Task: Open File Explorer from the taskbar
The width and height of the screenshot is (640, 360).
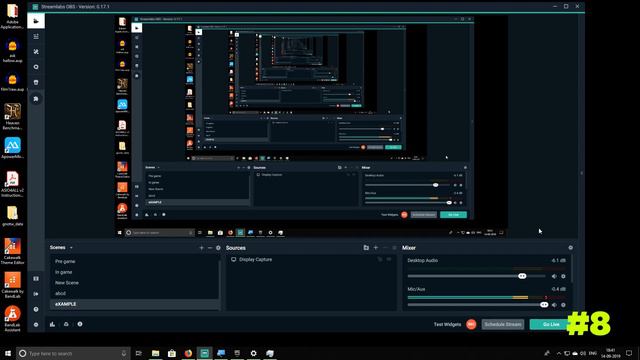Action: (156, 353)
